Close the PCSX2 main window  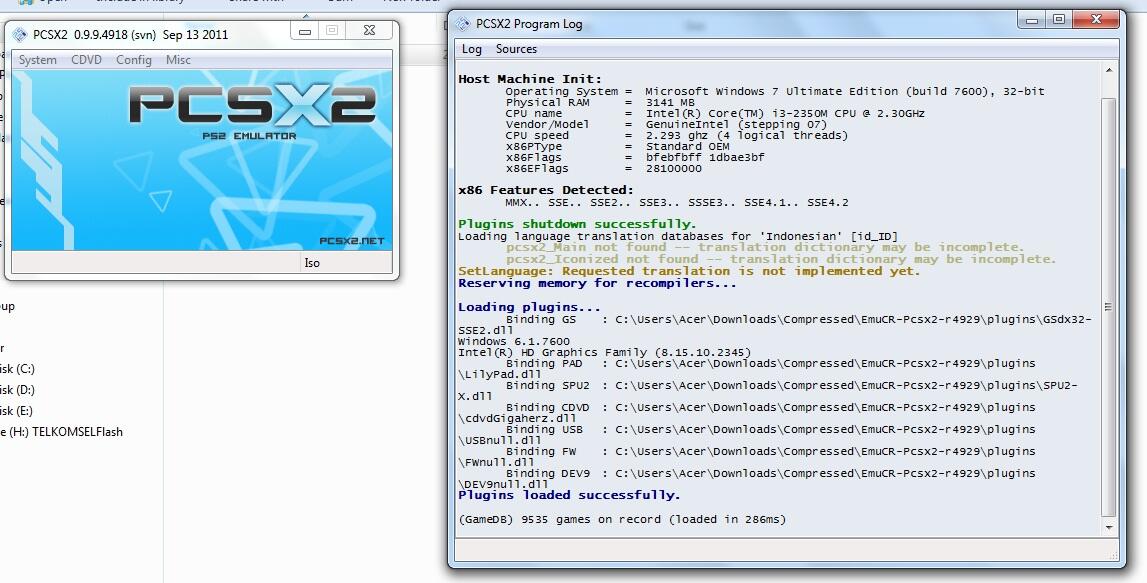click(x=370, y=31)
